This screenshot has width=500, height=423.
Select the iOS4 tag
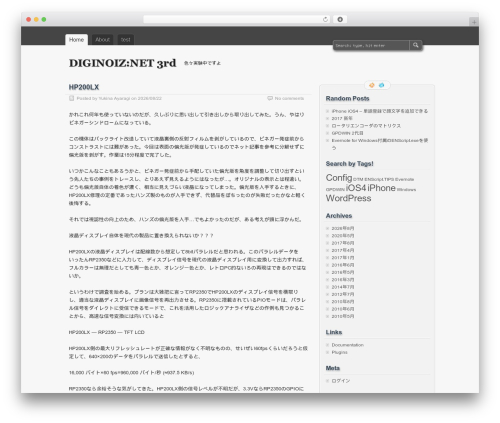(356, 188)
